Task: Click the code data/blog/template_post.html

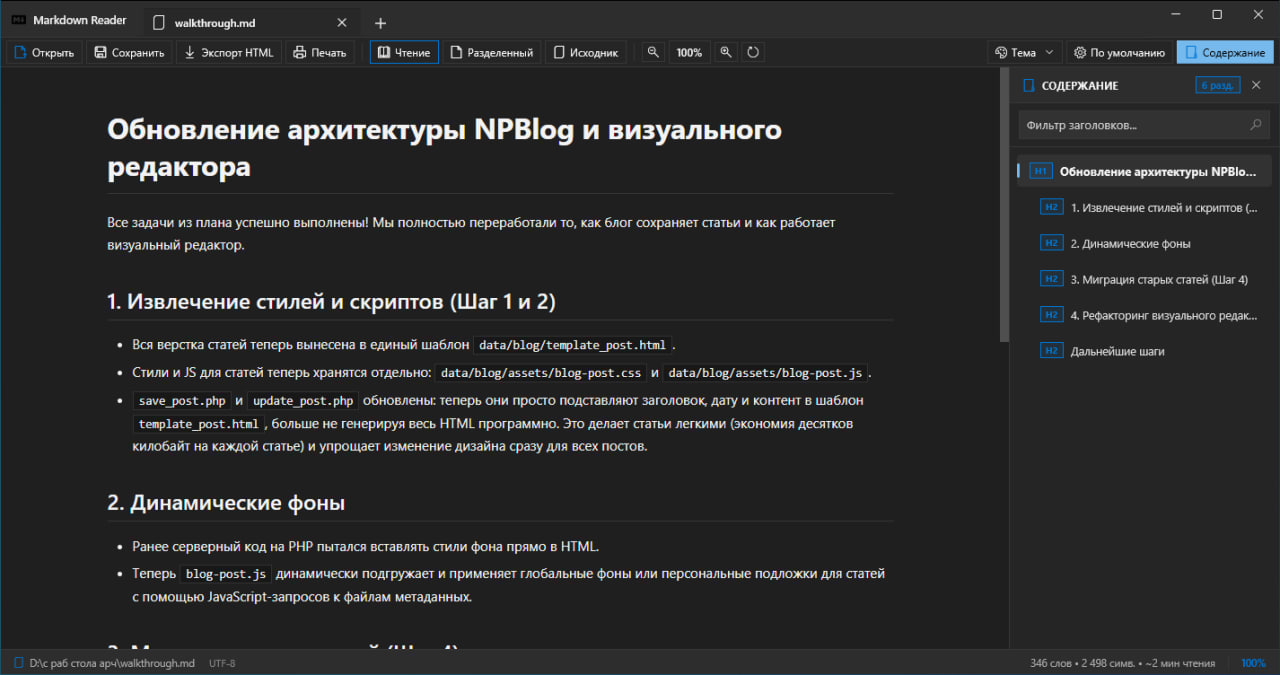Action: (x=572, y=345)
